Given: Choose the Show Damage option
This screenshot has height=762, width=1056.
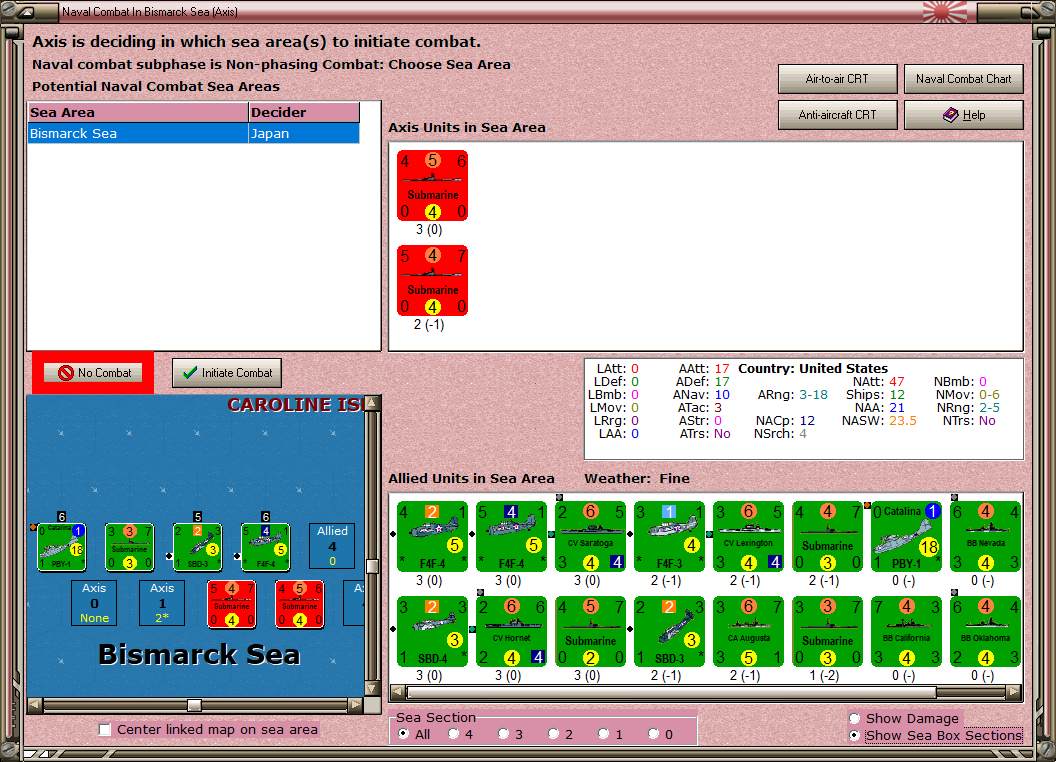Looking at the screenshot, I should 855,718.
